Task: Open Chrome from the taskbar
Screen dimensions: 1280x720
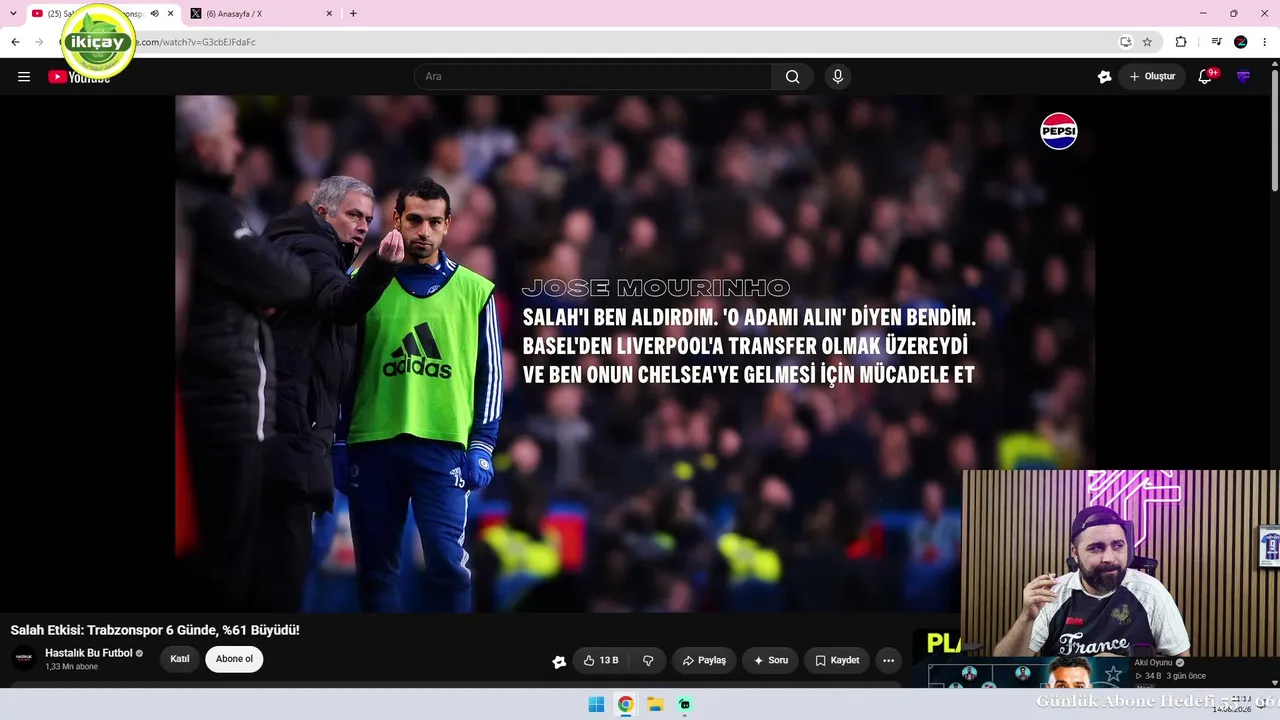Action: pos(625,704)
